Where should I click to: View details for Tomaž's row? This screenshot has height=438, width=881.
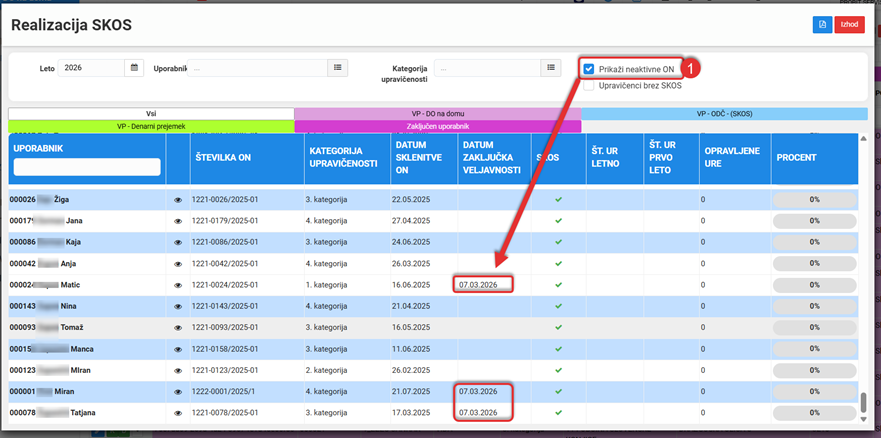coord(178,328)
